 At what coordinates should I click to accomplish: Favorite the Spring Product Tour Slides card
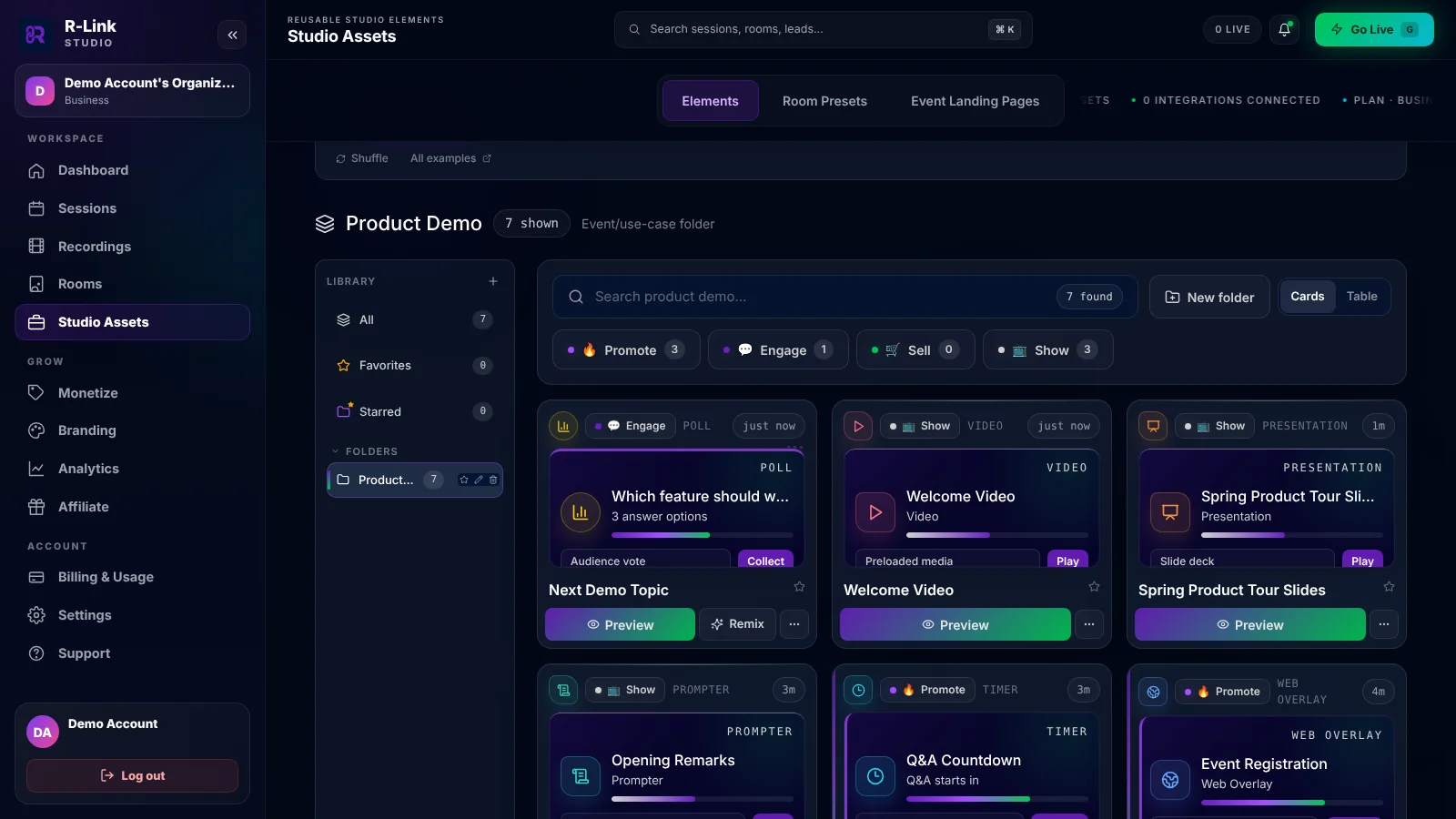[1389, 587]
